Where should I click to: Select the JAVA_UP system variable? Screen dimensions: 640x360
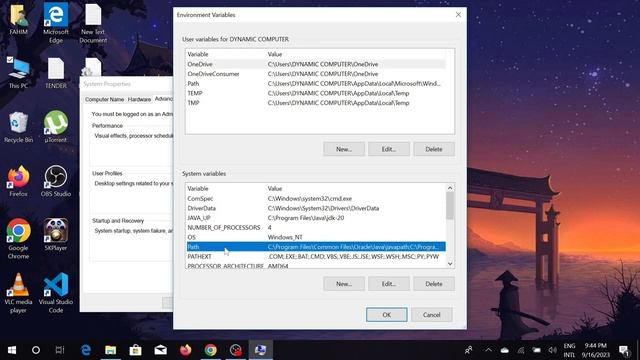tap(316, 218)
